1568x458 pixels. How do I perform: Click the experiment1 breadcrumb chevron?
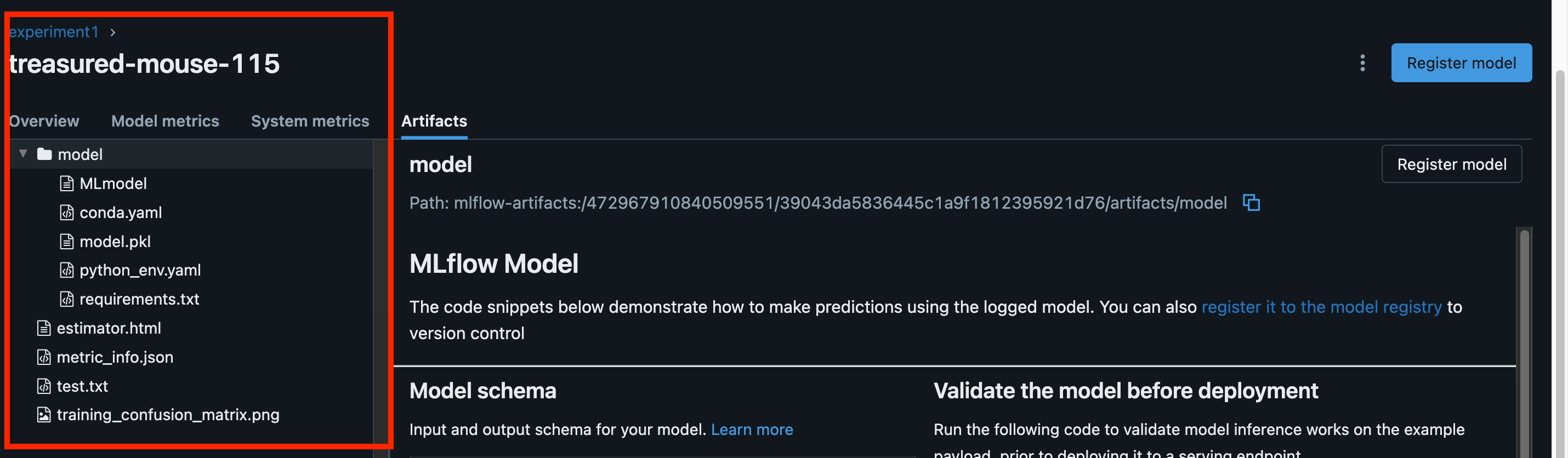[x=112, y=32]
